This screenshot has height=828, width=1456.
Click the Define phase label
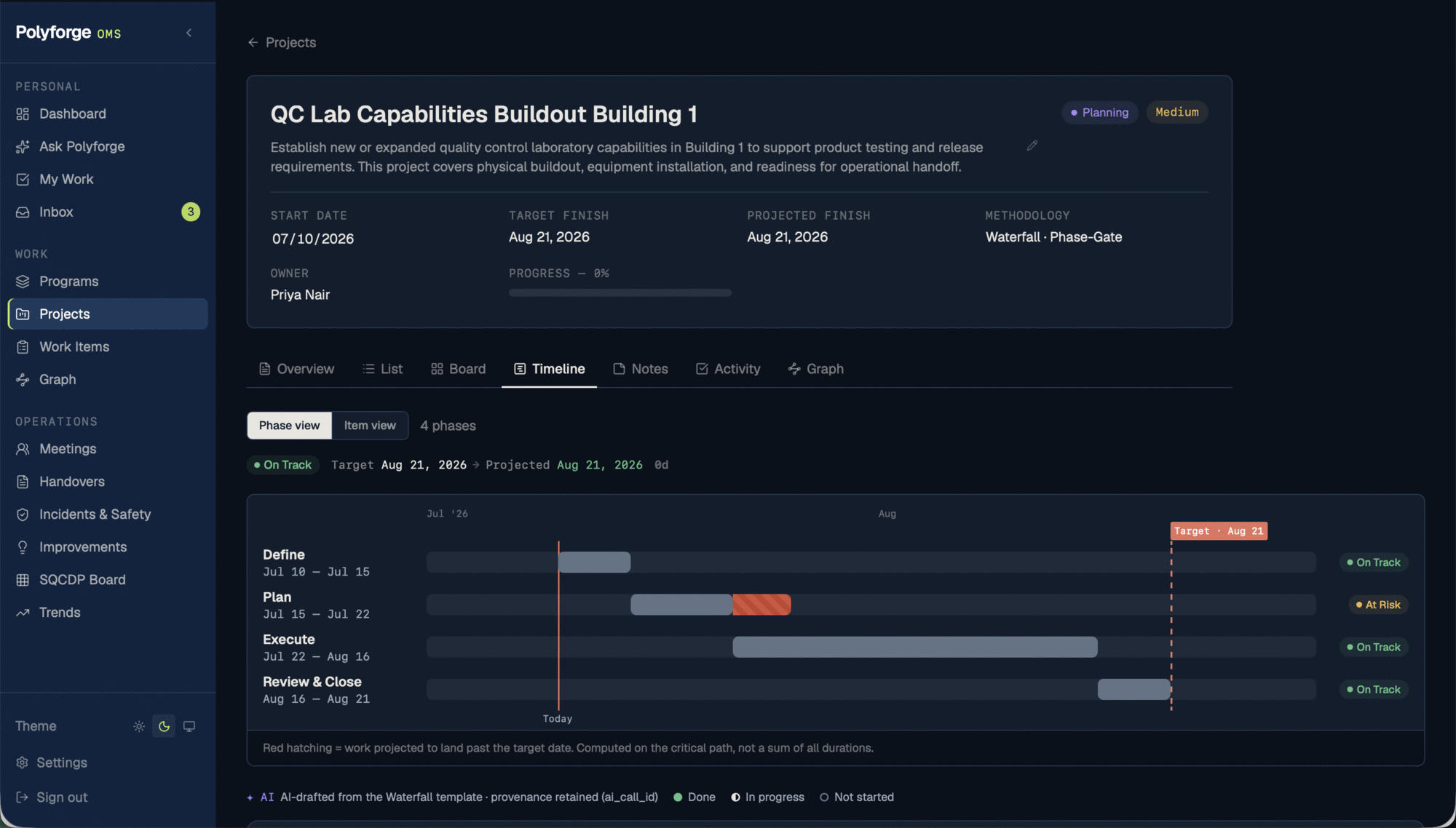pyautogui.click(x=284, y=554)
